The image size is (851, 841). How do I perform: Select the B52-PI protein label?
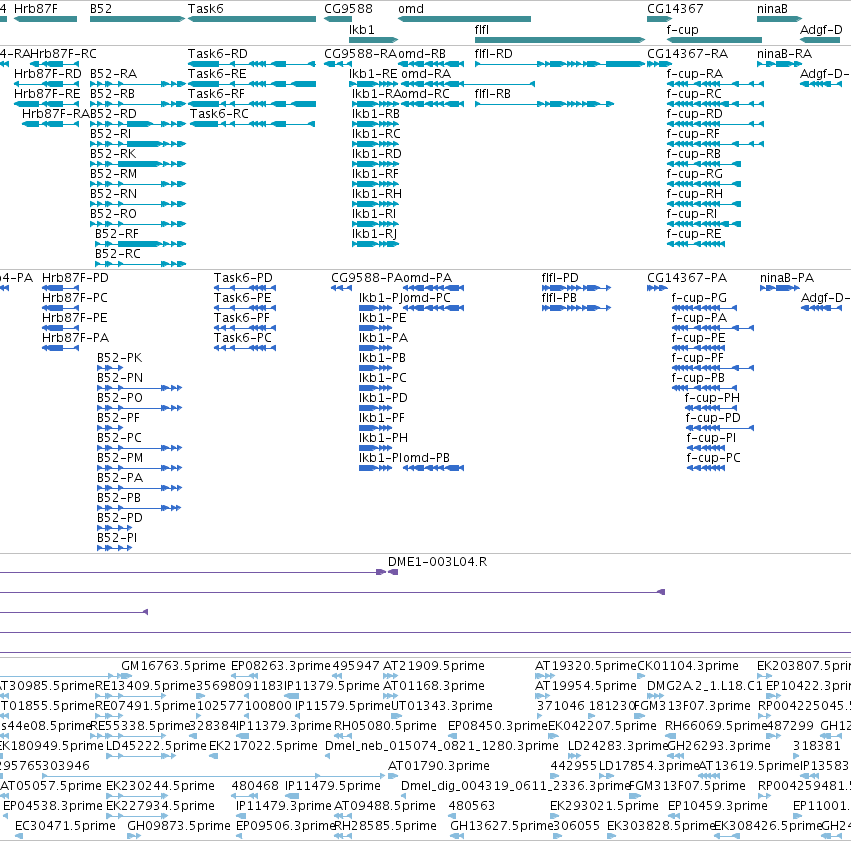pos(117,538)
